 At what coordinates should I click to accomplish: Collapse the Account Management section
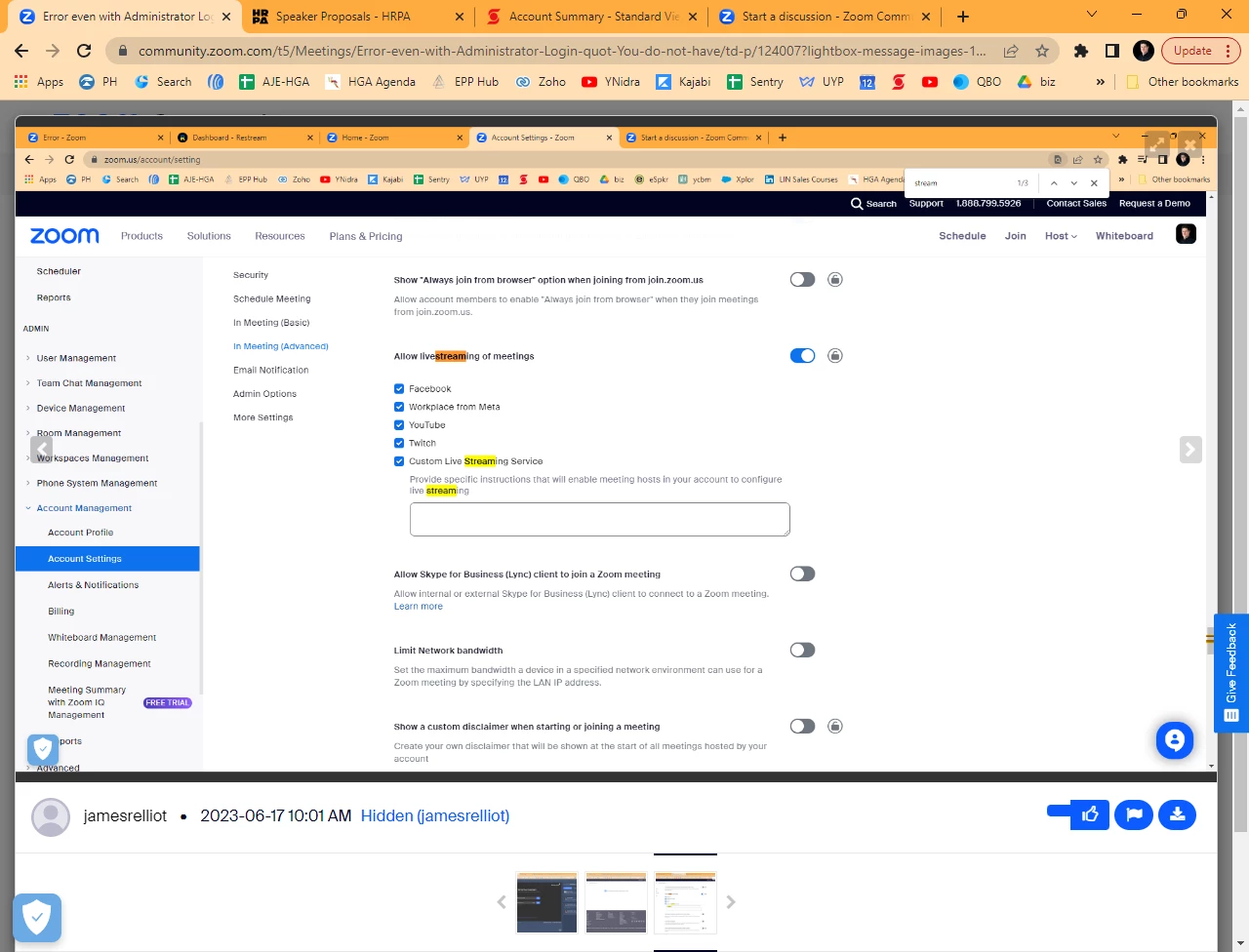coord(84,508)
